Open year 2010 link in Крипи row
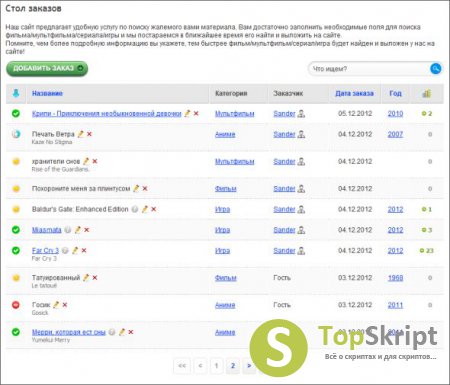This screenshot has height=385, width=450. click(395, 114)
